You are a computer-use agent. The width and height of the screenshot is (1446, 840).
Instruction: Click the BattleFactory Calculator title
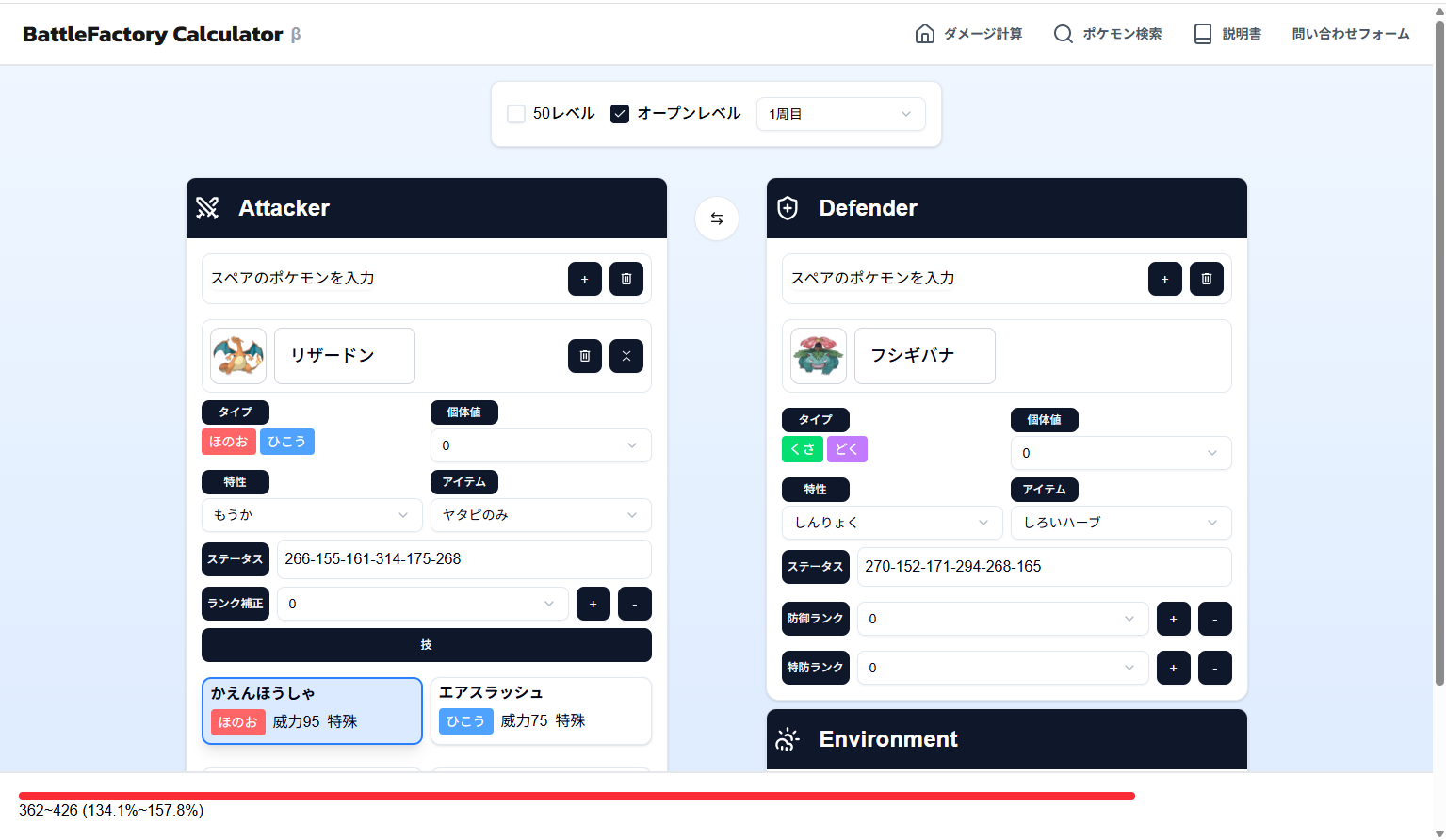tap(153, 34)
